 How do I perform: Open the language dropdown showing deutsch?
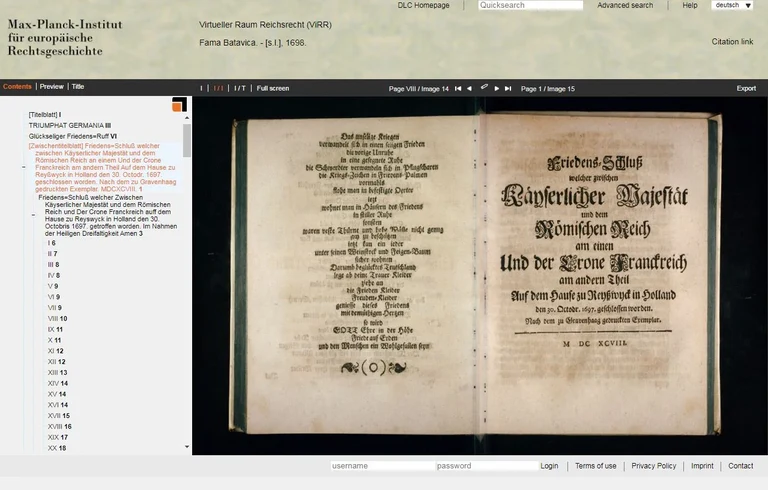[x=732, y=6]
